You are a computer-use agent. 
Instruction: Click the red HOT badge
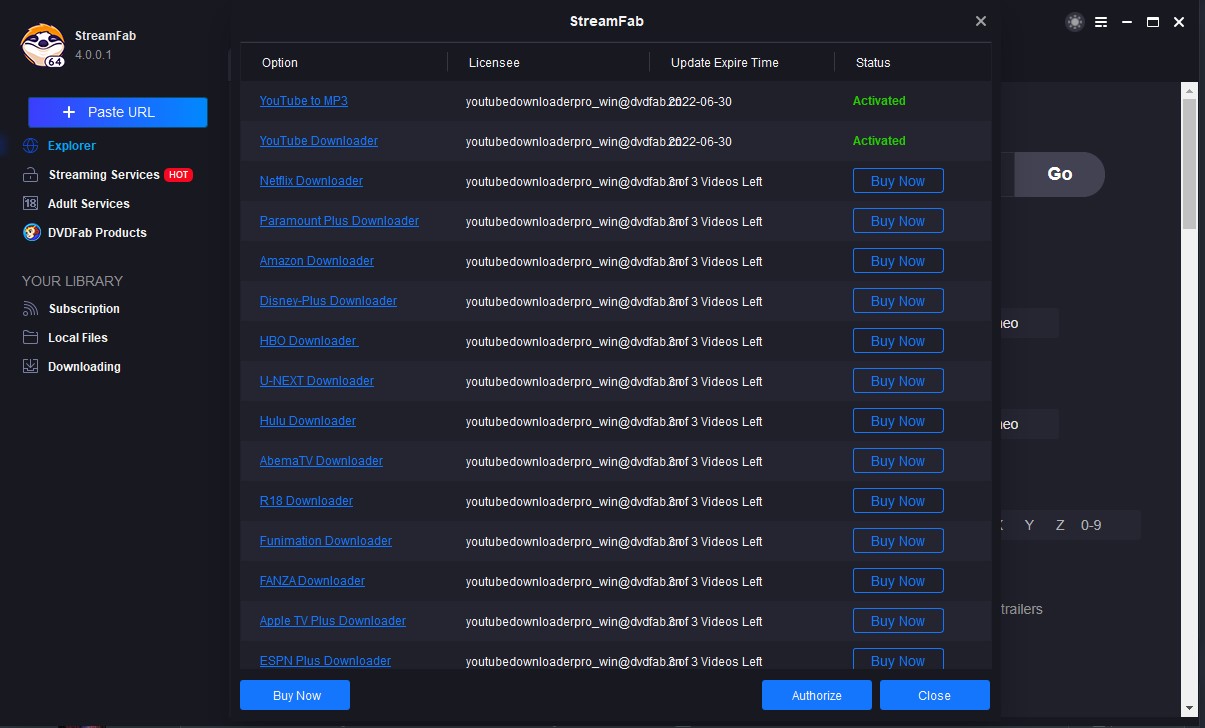click(178, 175)
